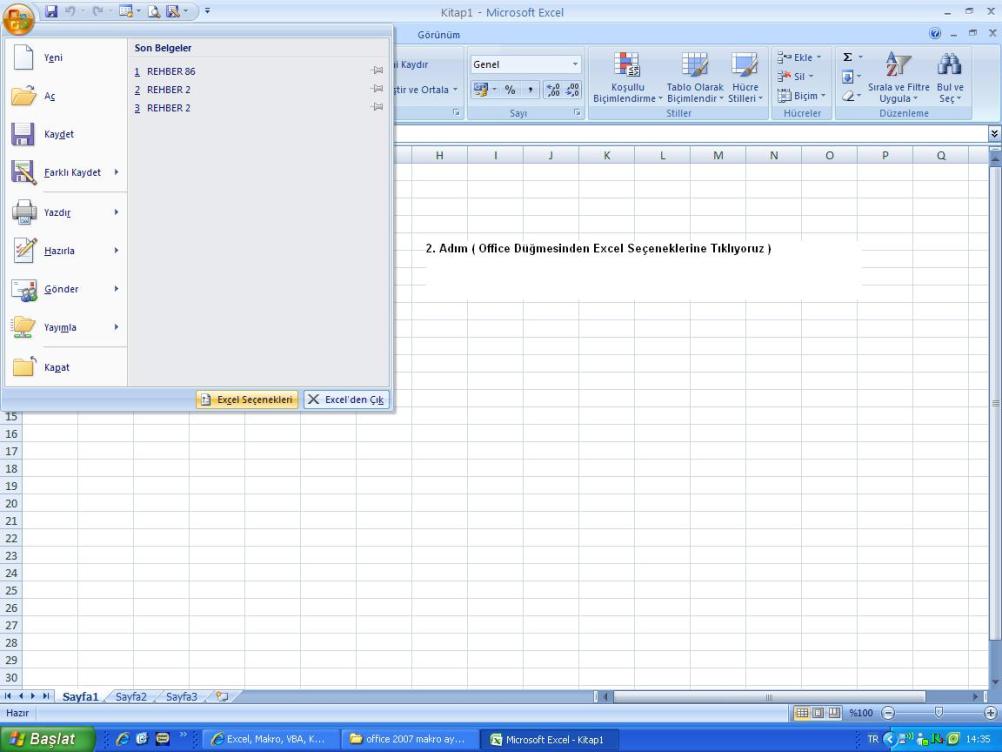This screenshot has width=1002, height=752.
Task: Expand the Farklı Kaydet submenu arrow
Action: pyautogui.click(x=116, y=172)
